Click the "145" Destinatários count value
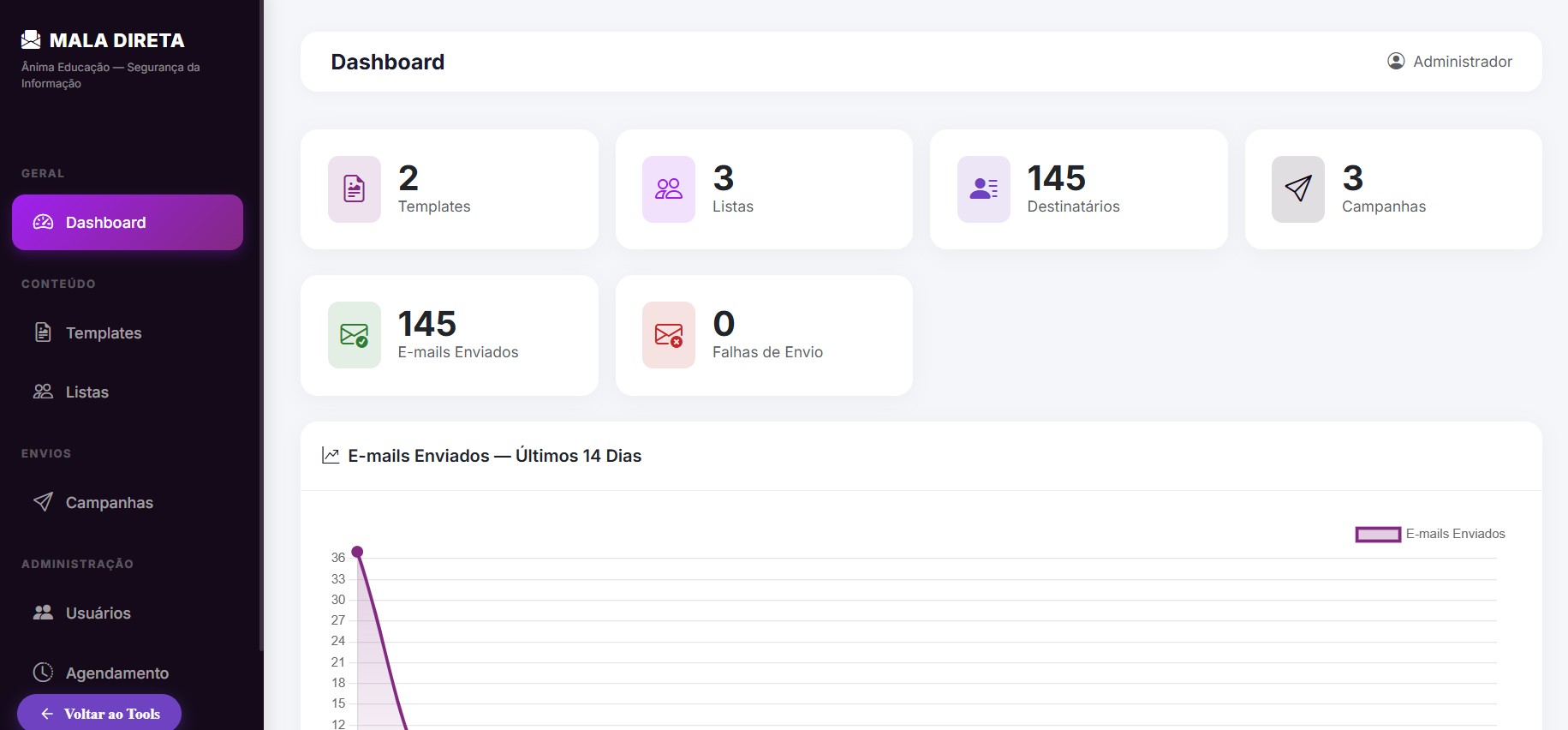 pyautogui.click(x=1057, y=178)
